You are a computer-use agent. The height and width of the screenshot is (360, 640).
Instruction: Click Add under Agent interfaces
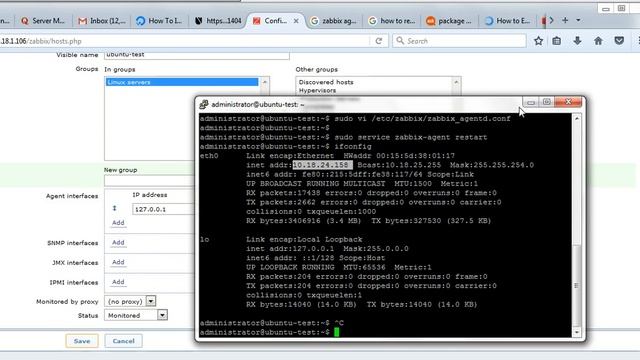click(x=118, y=222)
